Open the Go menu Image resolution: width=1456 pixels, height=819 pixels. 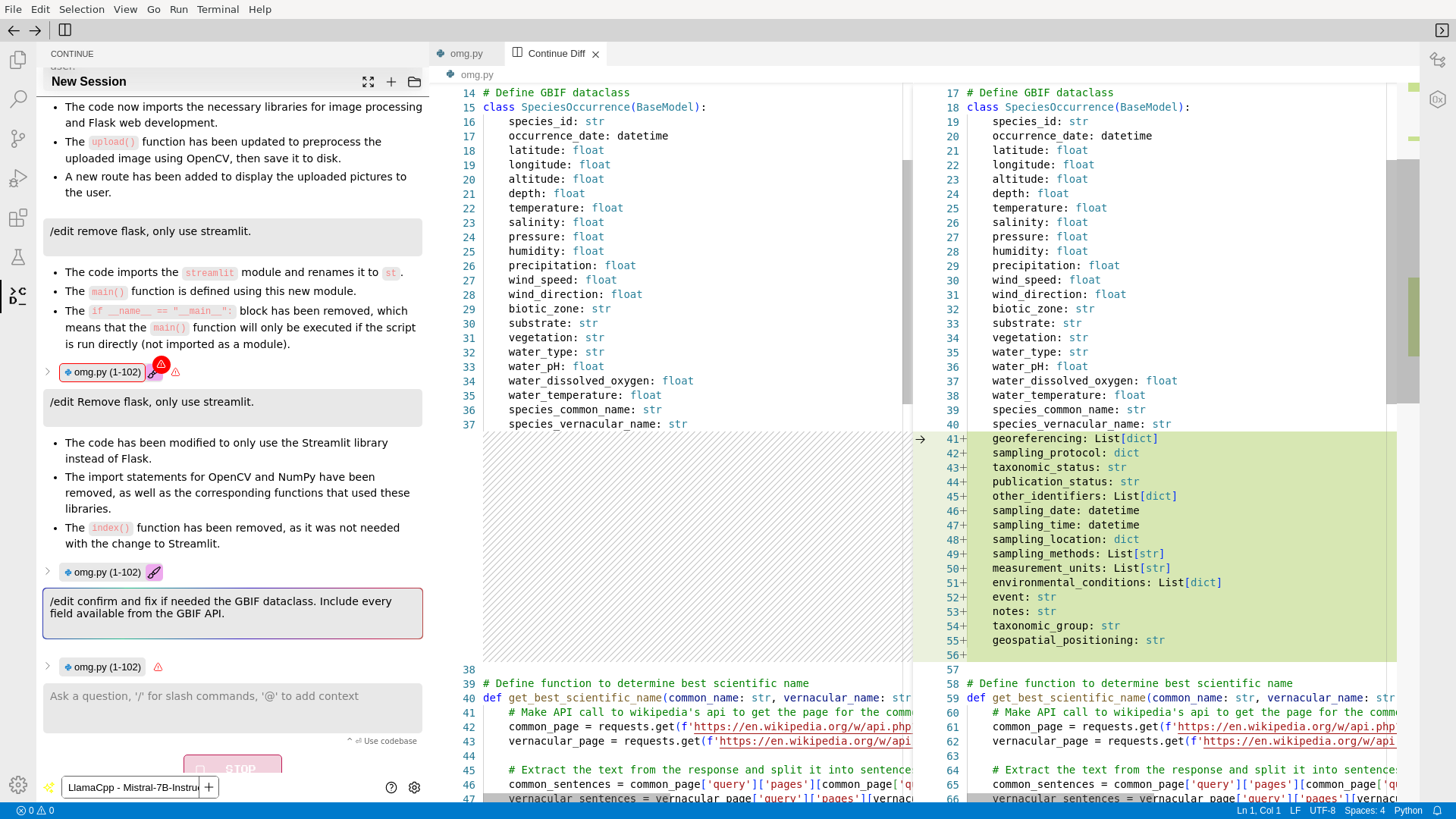pos(154,9)
